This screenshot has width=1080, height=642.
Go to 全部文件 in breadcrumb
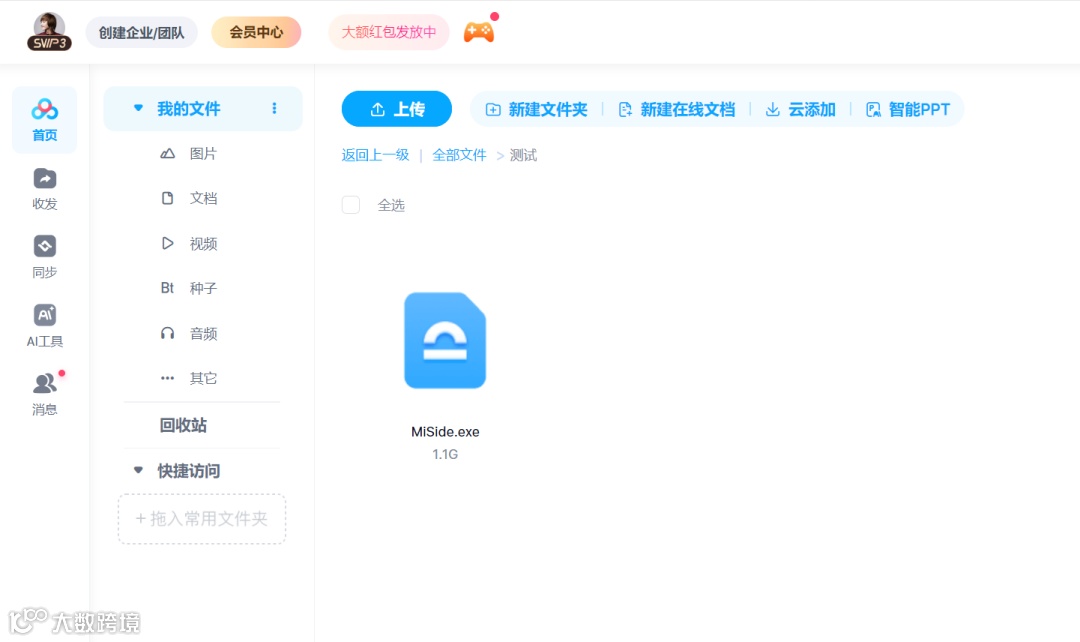(x=459, y=155)
